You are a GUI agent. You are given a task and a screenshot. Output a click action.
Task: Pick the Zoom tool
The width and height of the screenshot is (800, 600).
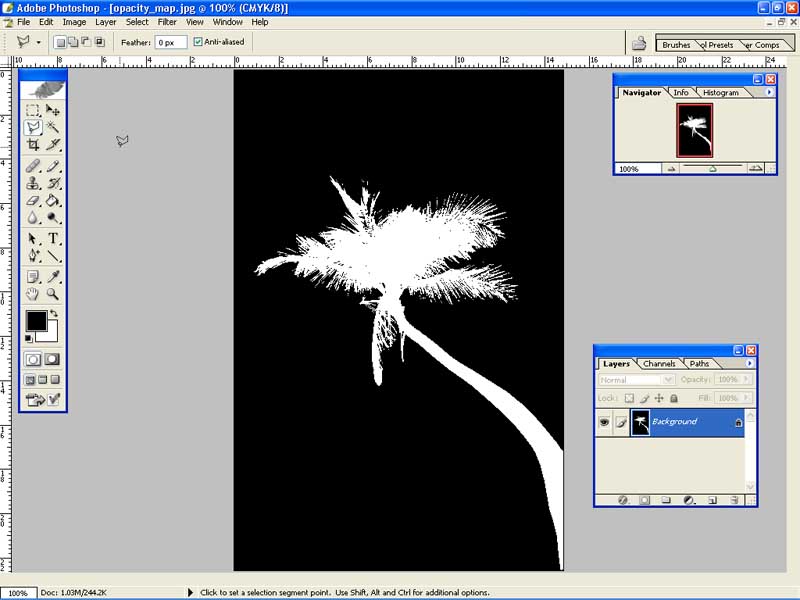click(51, 294)
